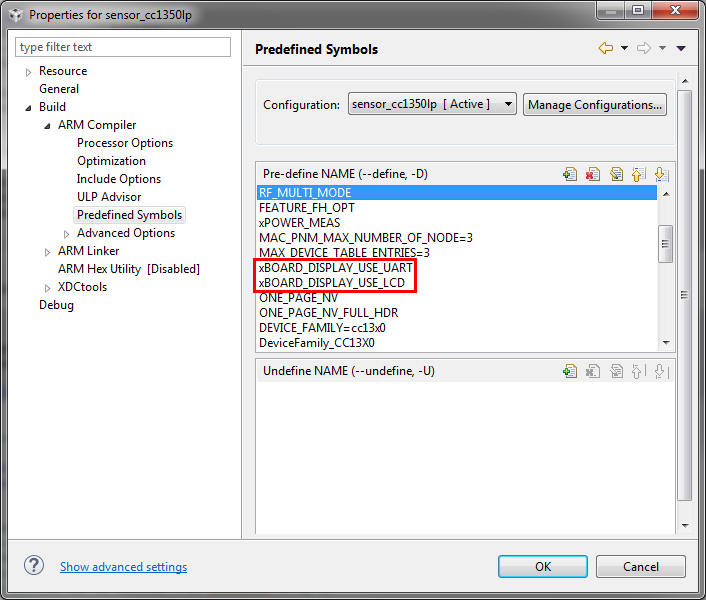Screen dimensions: 706x600
Task: Select ARM Compiler tree label
Action: click(97, 125)
